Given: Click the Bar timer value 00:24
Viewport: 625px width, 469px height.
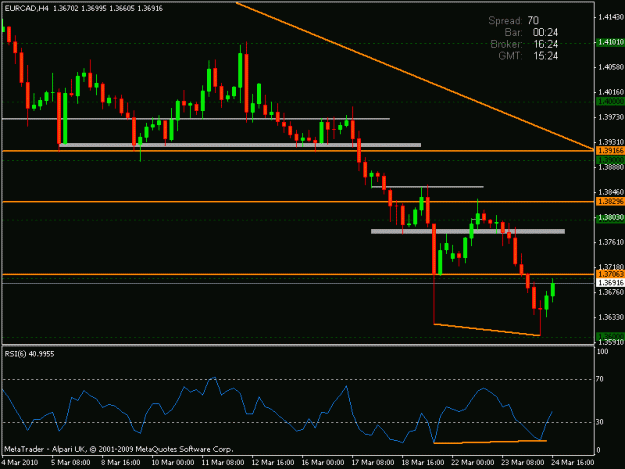Looking at the screenshot, I should tap(545, 32).
